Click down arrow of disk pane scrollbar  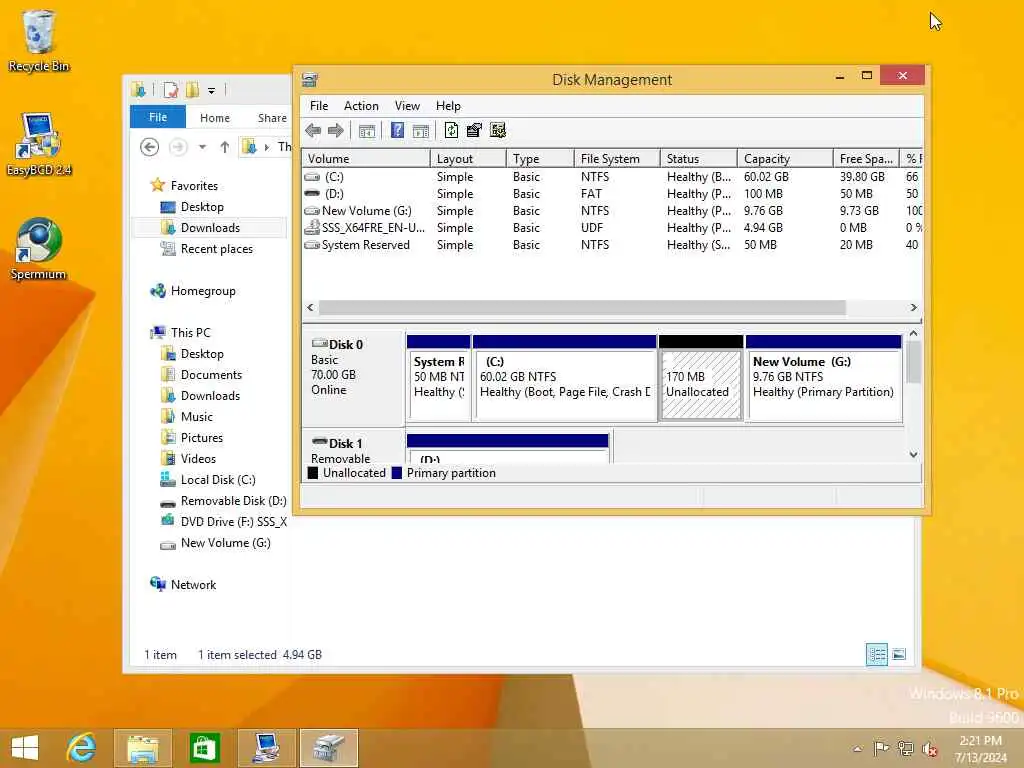(913, 455)
